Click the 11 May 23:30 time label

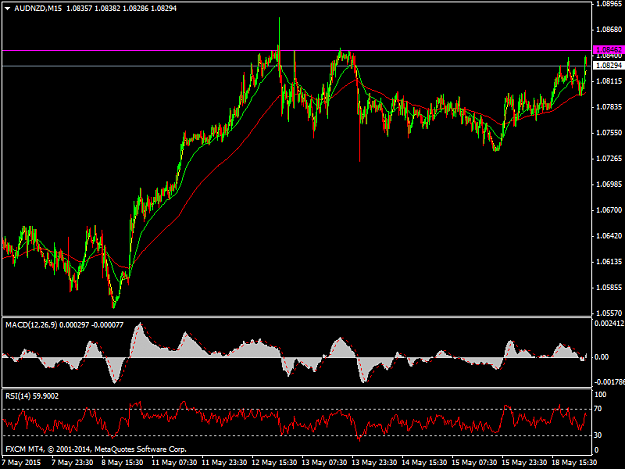[x=224, y=463]
